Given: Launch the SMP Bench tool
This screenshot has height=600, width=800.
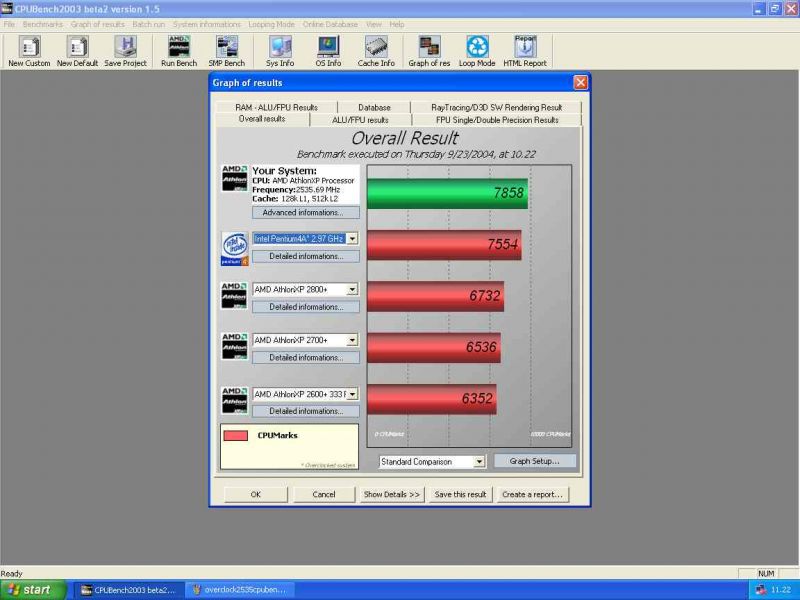Looking at the screenshot, I should tap(227, 51).
